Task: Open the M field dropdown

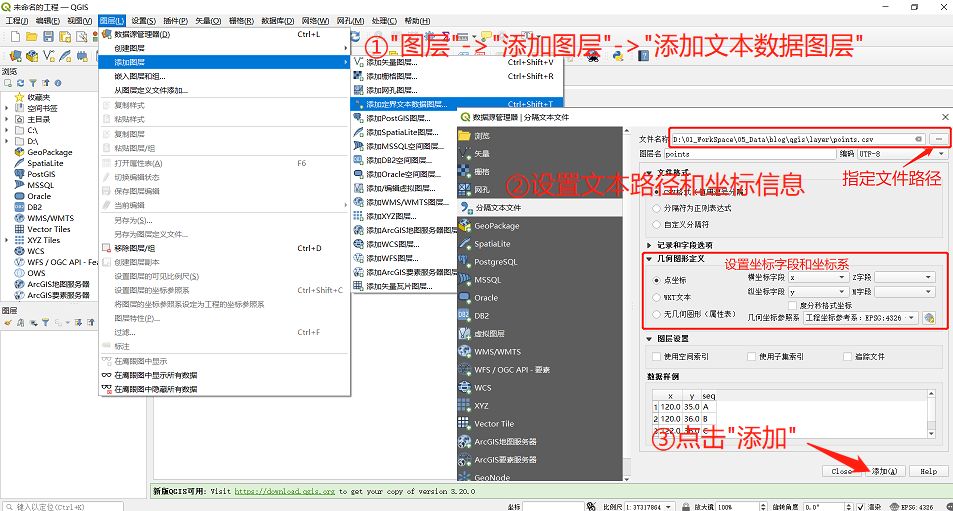Action: [x=904, y=292]
